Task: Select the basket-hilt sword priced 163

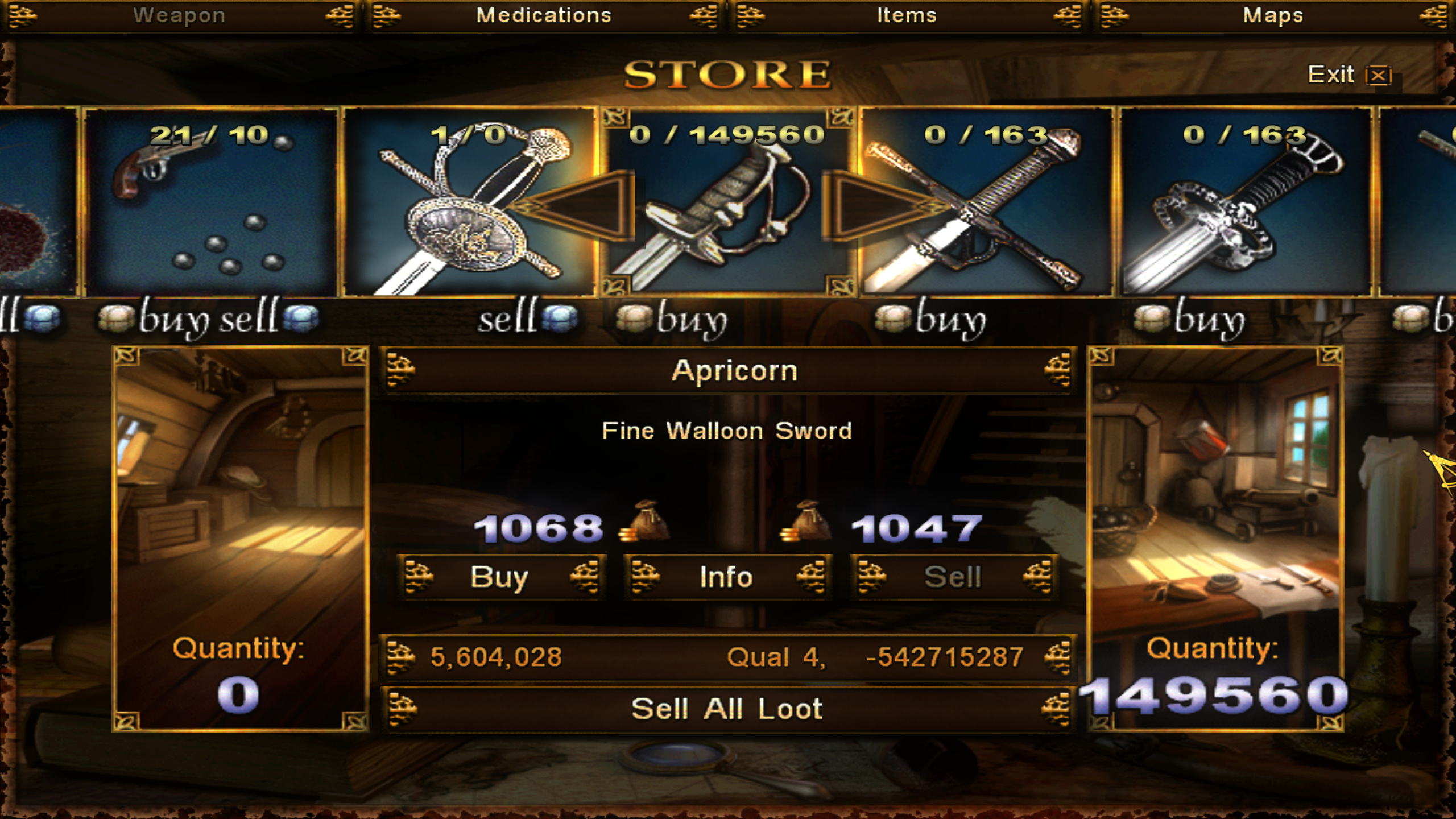Action: click(1246, 202)
